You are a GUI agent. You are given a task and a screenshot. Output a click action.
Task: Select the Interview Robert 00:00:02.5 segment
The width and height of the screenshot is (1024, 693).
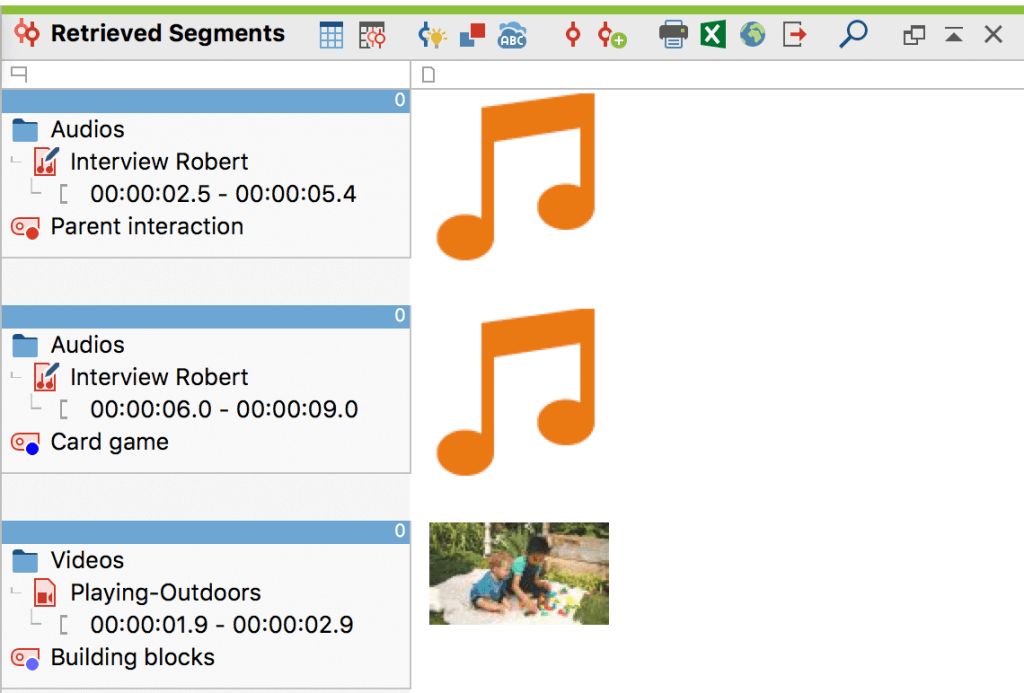(x=222, y=194)
